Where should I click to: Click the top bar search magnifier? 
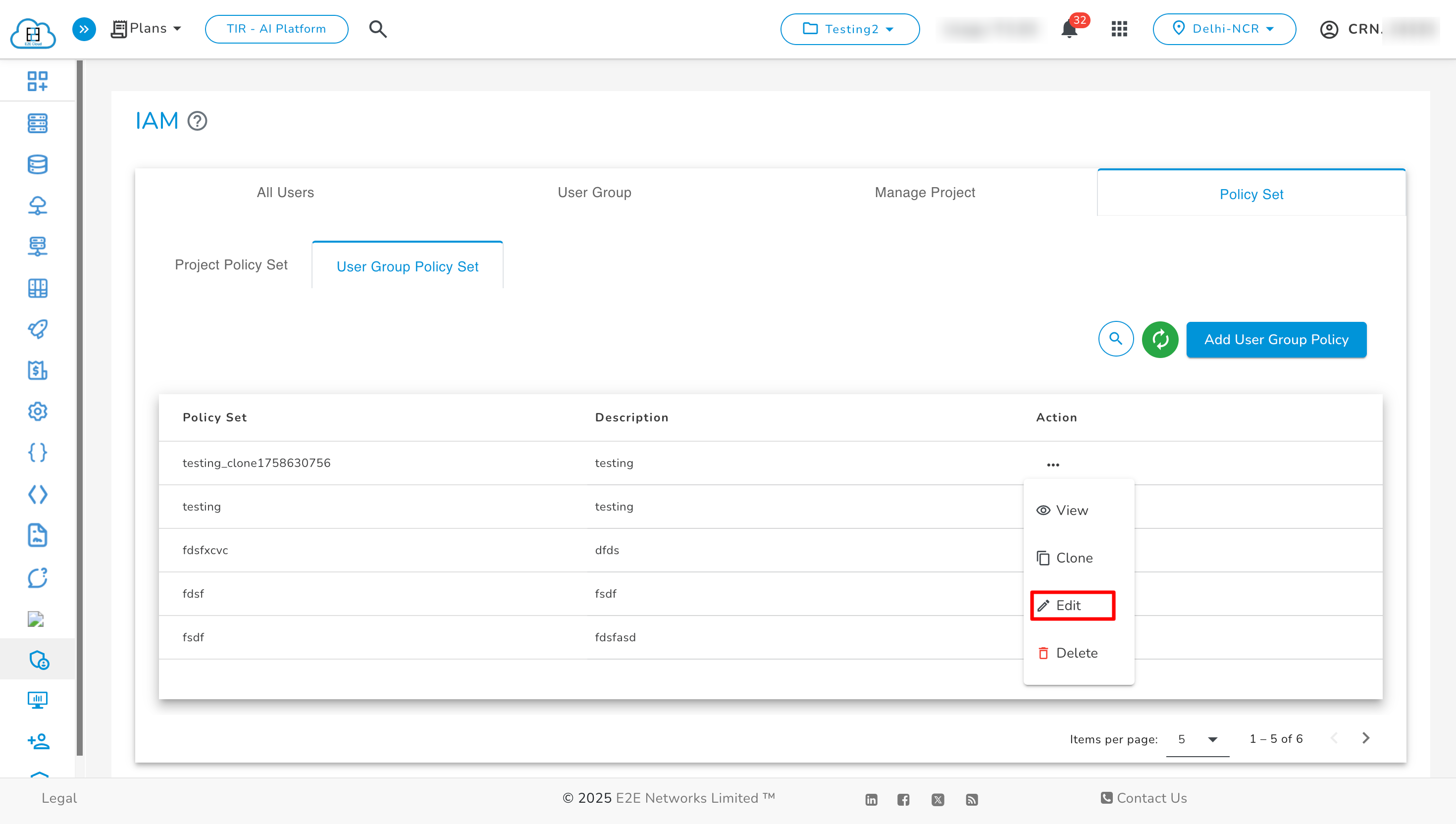click(x=377, y=29)
